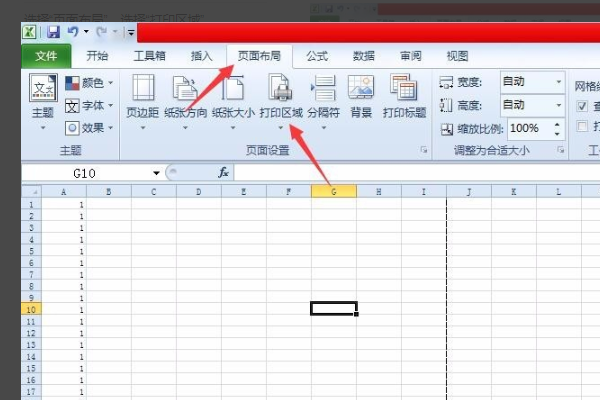This screenshot has height=400, width=600.
Task: Expand the arrow under 纸张大小
Action: point(233,127)
